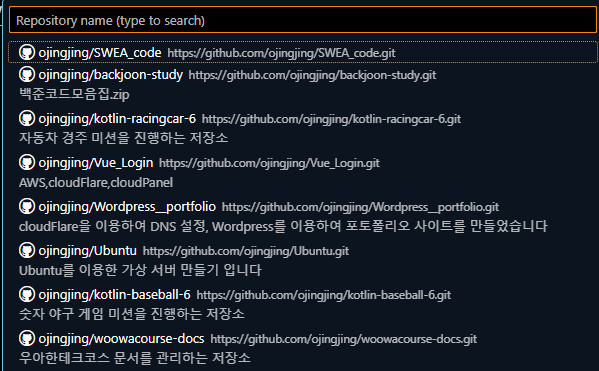Click description '숫자 야구 게임 미션을 진행하는 저장소'
The width and height of the screenshot is (599, 371).
132,314
